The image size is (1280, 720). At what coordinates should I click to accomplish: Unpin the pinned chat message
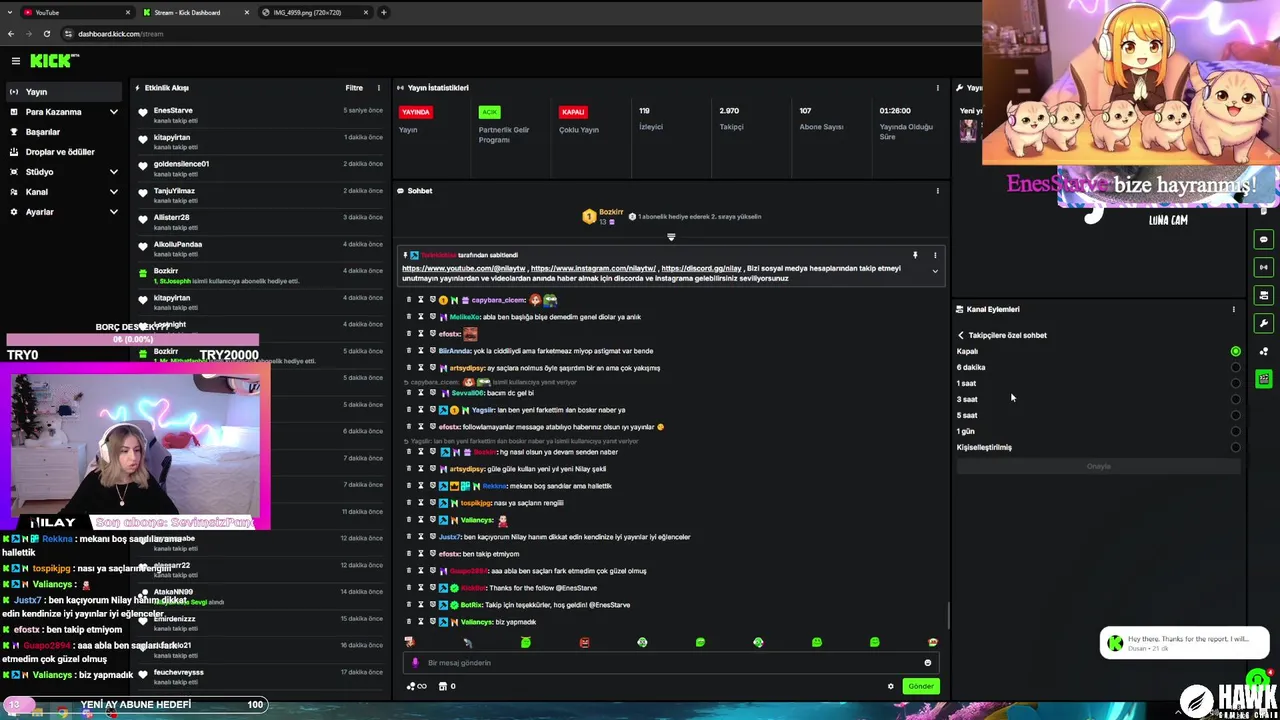pos(915,255)
